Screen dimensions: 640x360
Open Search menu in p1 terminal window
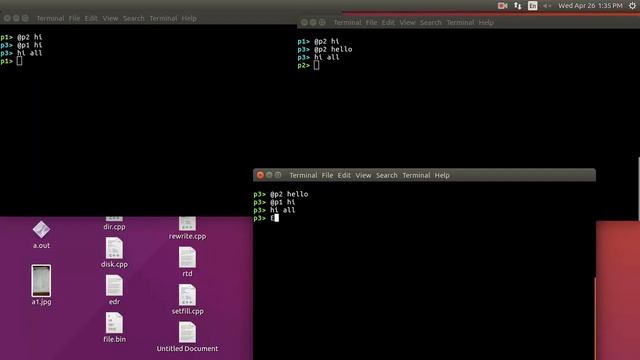(133, 18)
